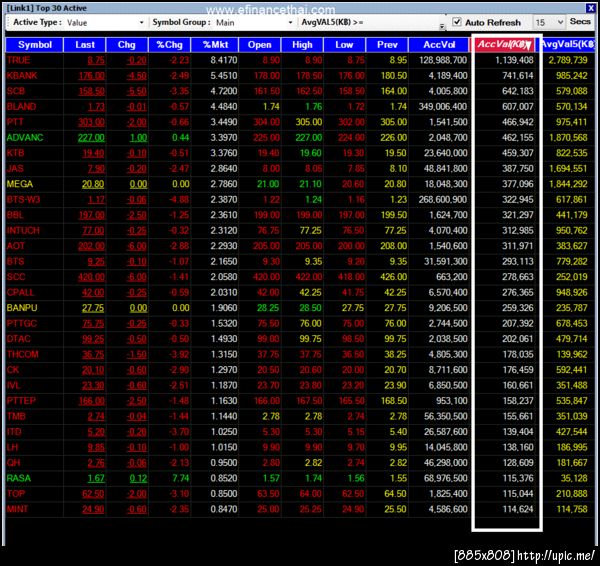Toggle the Auto Refresh checkbox
Image resolution: width=600 pixels, height=566 pixels.
click(x=457, y=22)
